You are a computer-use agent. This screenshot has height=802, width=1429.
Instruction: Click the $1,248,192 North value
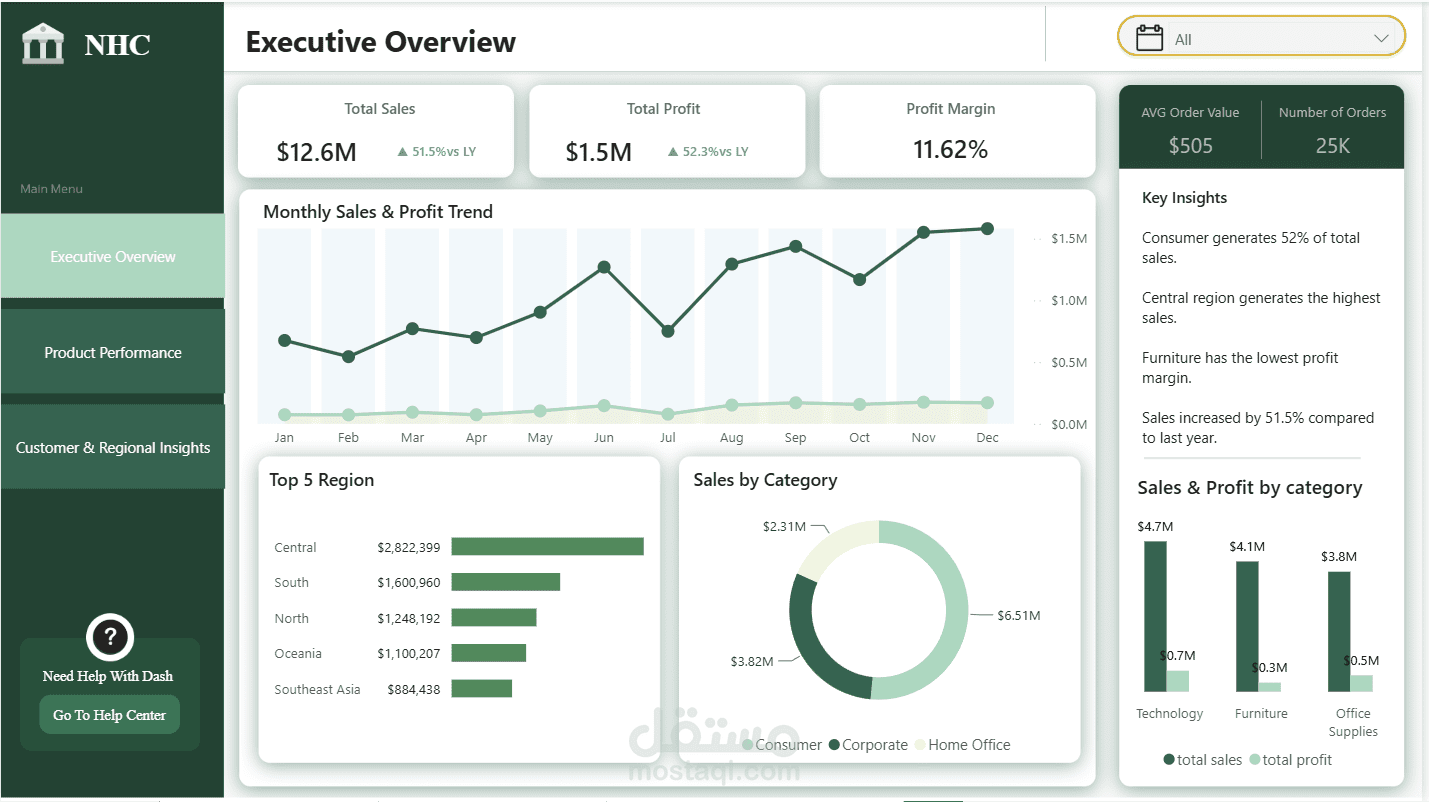[408, 618]
